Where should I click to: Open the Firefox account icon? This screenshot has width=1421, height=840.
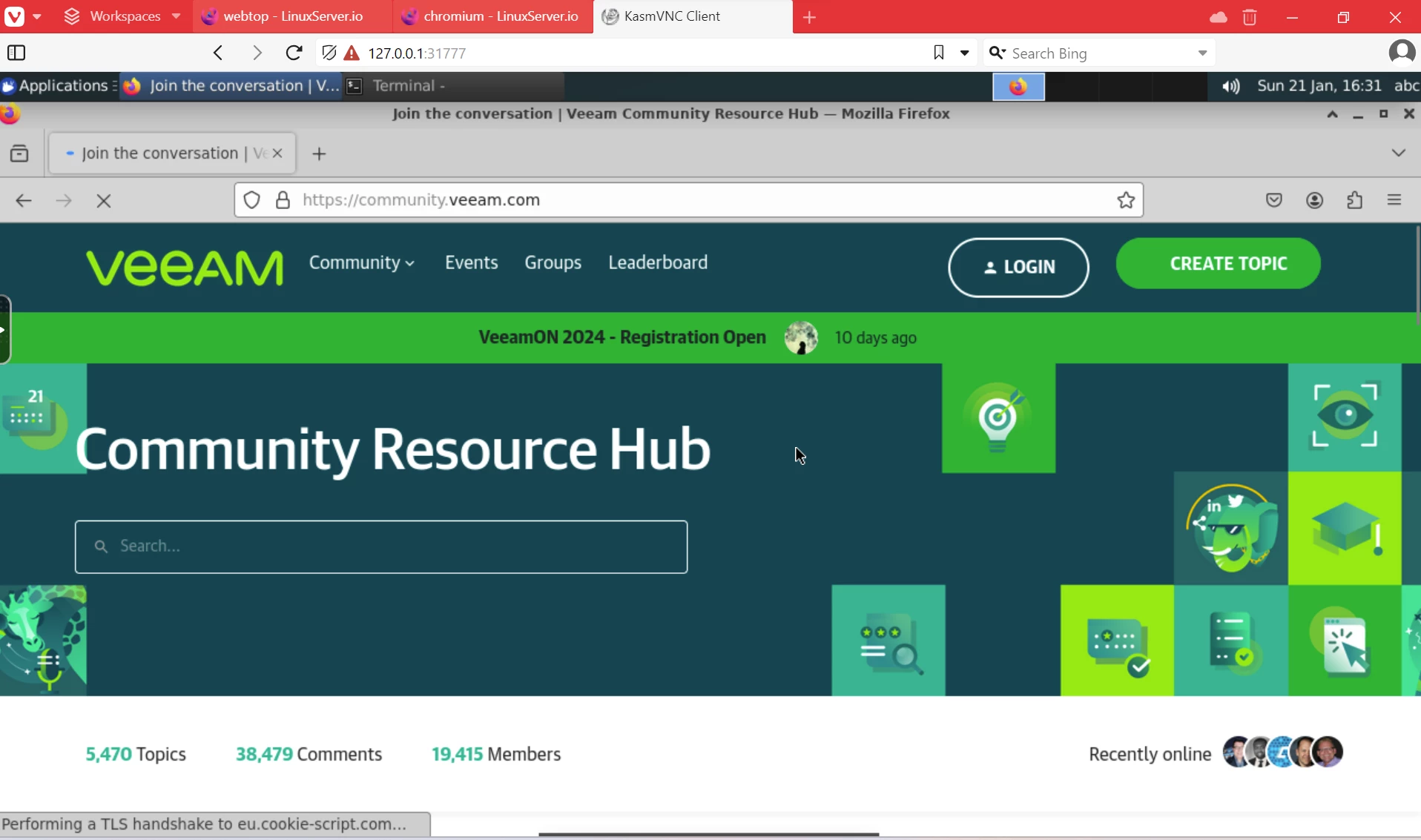[x=1315, y=200]
